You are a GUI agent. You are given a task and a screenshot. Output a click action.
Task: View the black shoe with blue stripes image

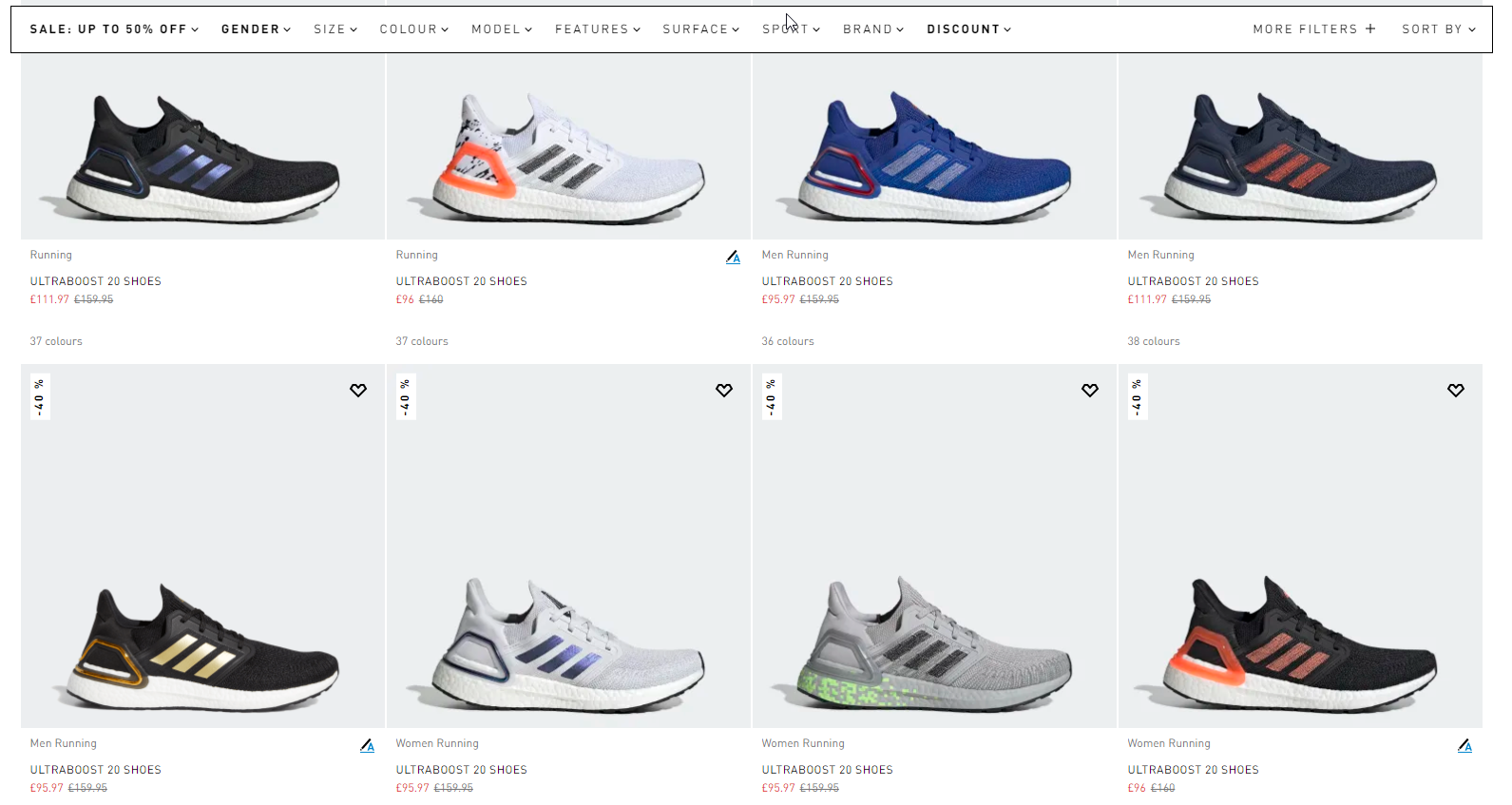[203, 146]
